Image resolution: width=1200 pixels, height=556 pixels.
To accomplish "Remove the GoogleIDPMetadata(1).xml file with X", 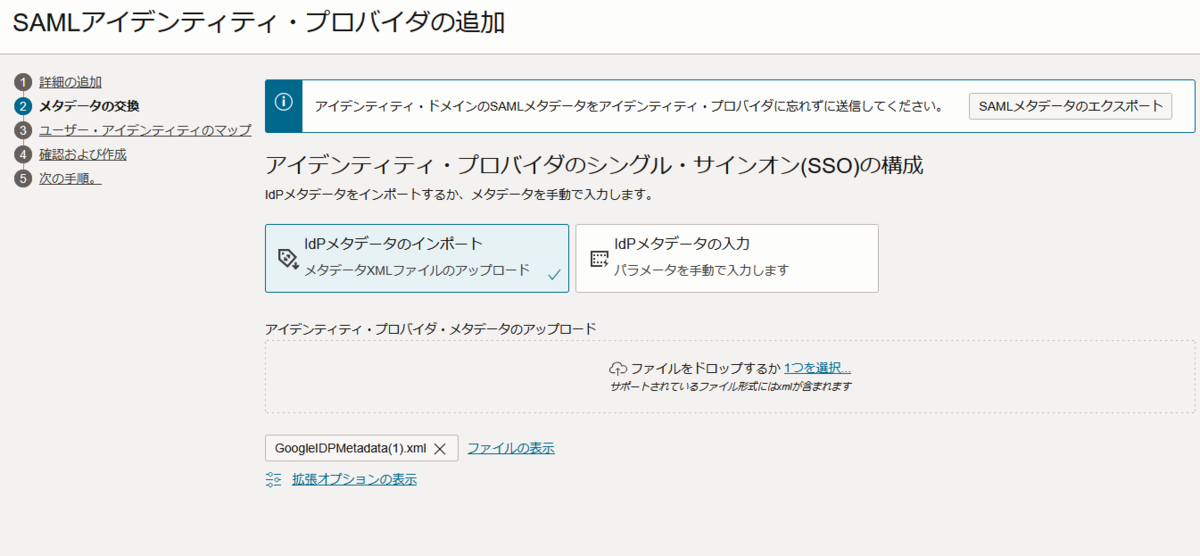I will point(439,449).
